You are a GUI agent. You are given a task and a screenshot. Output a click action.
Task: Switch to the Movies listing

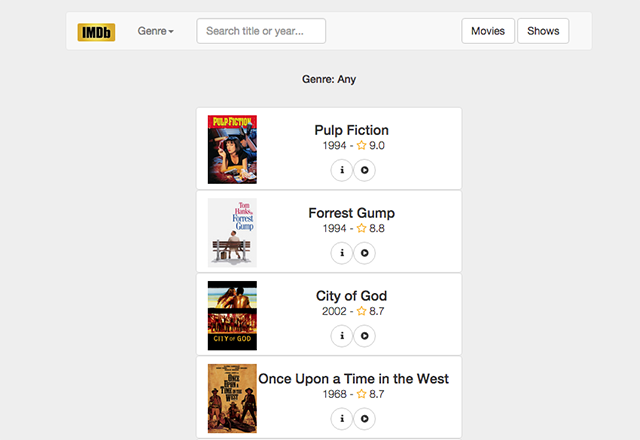tap(488, 31)
